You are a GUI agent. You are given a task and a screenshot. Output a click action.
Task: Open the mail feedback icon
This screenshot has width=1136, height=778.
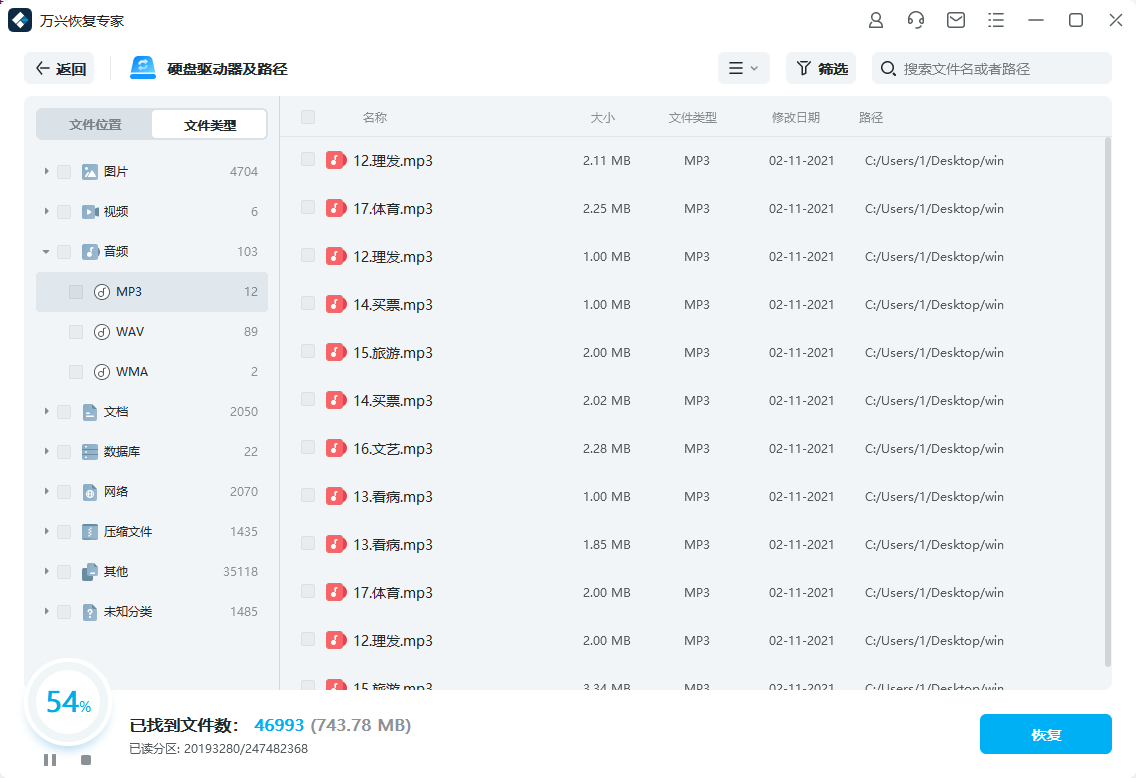tap(956, 20)
